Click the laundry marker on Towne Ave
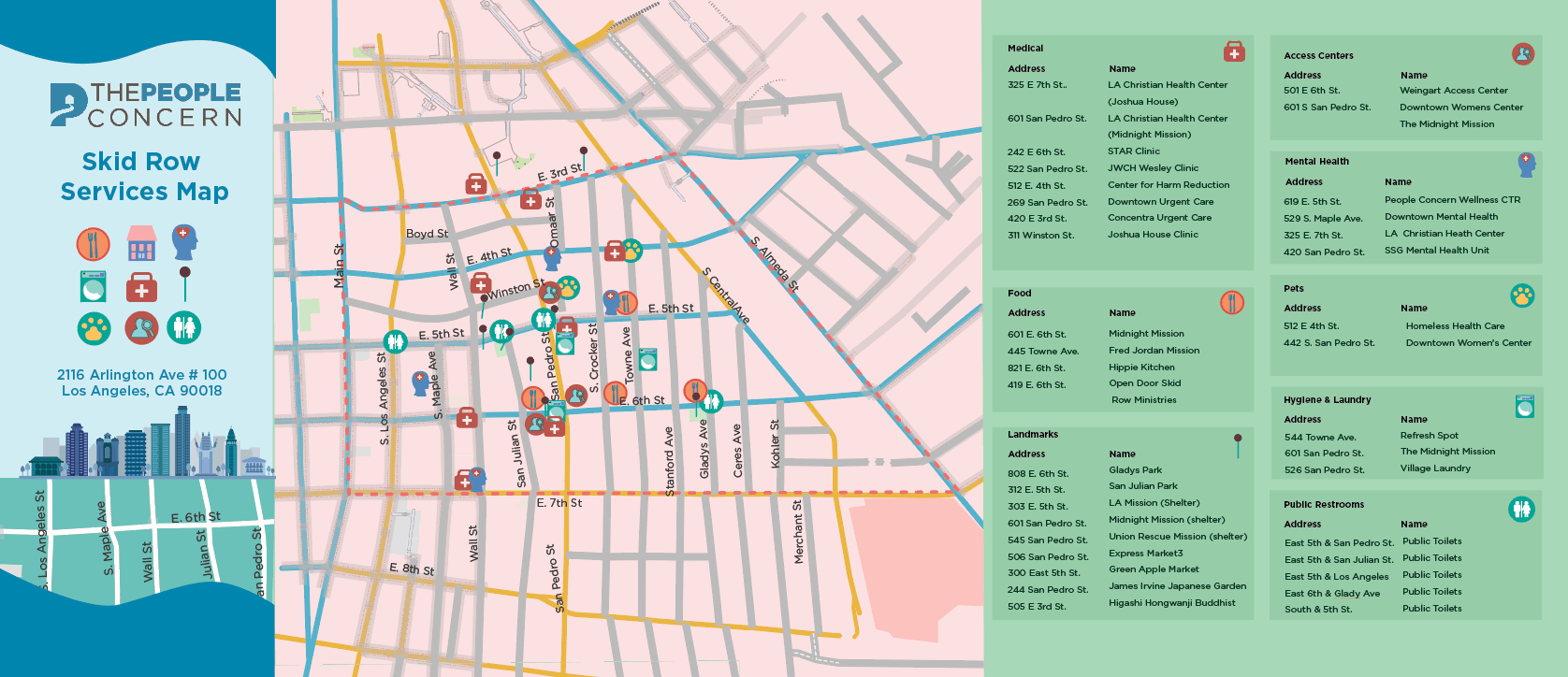Screen dimensions: 1568x677 pos(647,358)
